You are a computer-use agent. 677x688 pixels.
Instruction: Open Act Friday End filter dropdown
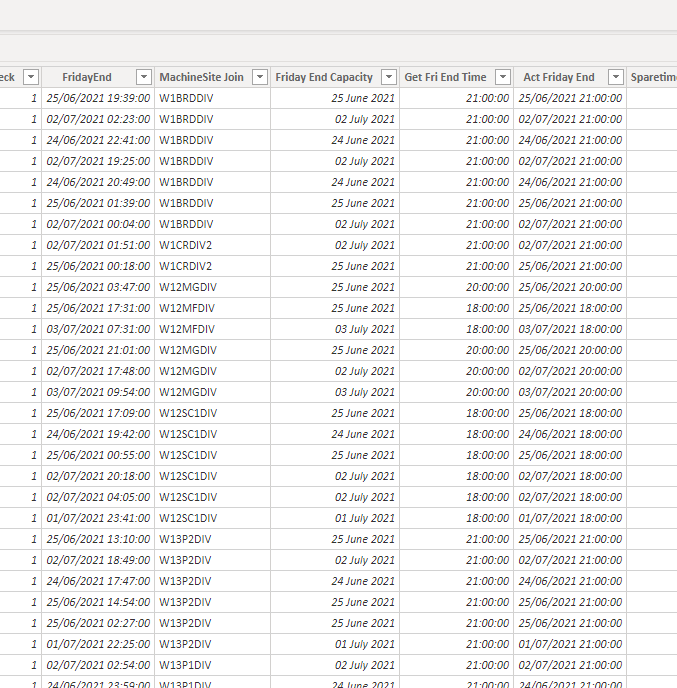(616, 77)
